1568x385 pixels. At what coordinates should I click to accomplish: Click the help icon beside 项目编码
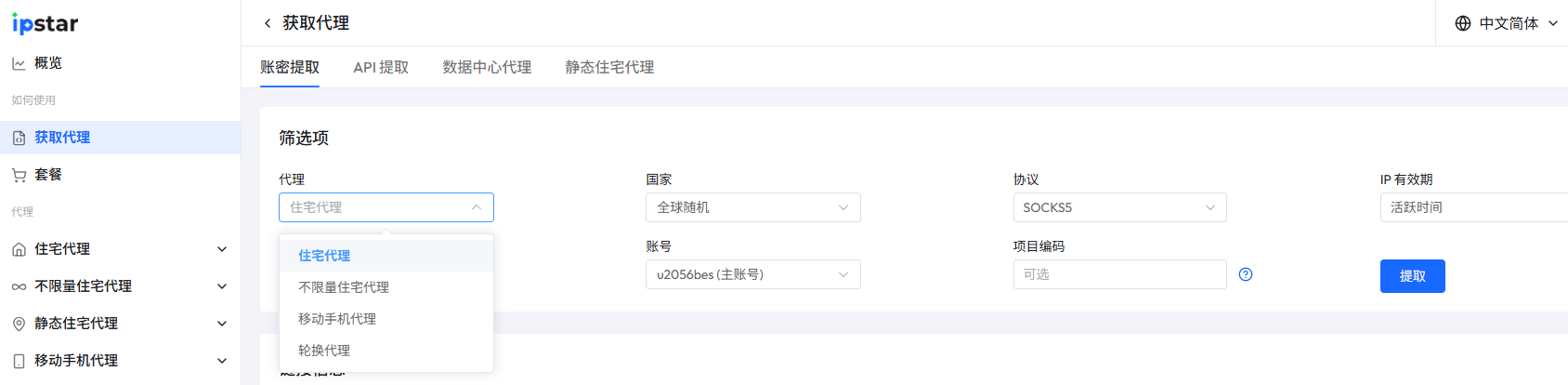click(x=1246, y=274)
